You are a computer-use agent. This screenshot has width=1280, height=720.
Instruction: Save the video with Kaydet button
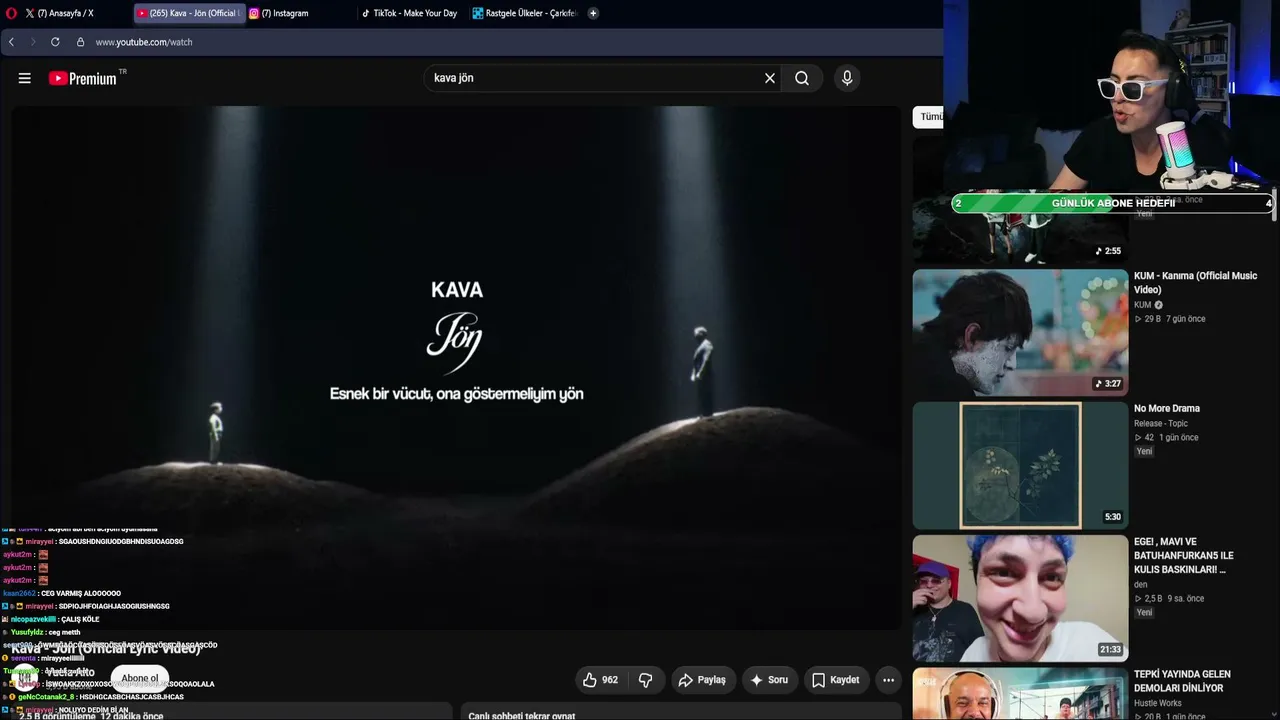(835, 680)
